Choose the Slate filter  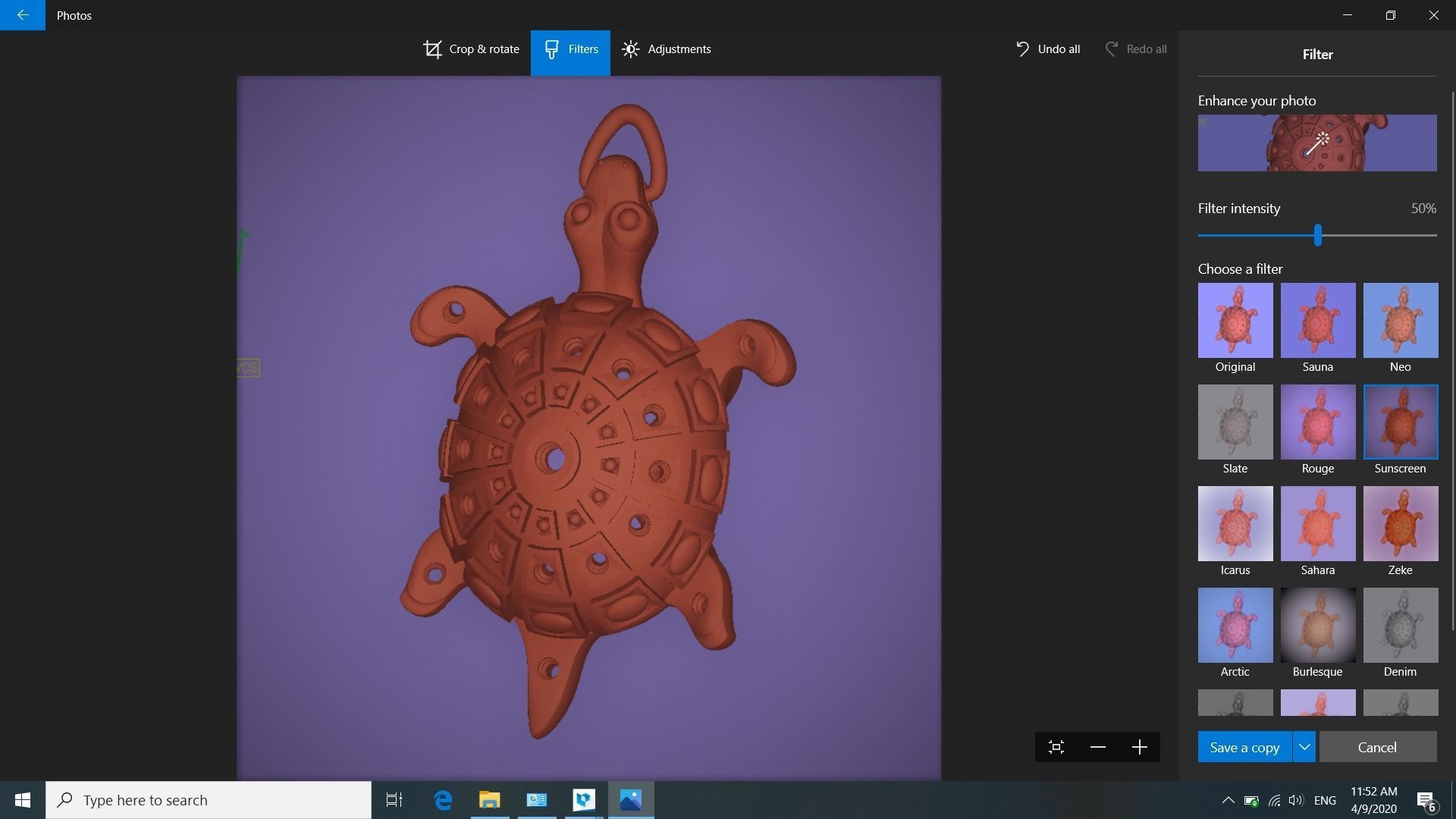pos(1235,422)
